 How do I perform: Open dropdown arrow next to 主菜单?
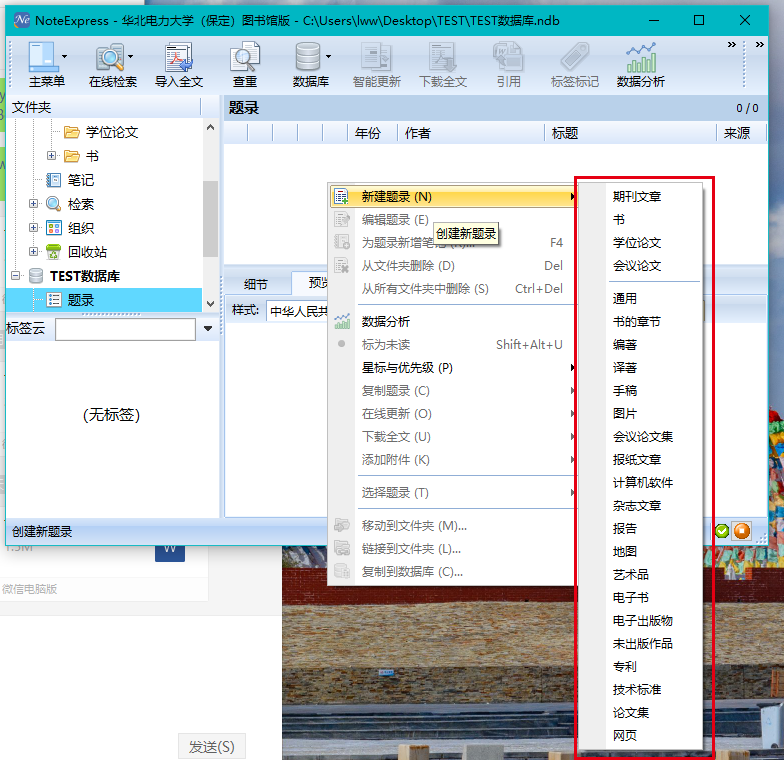[64, 56]
